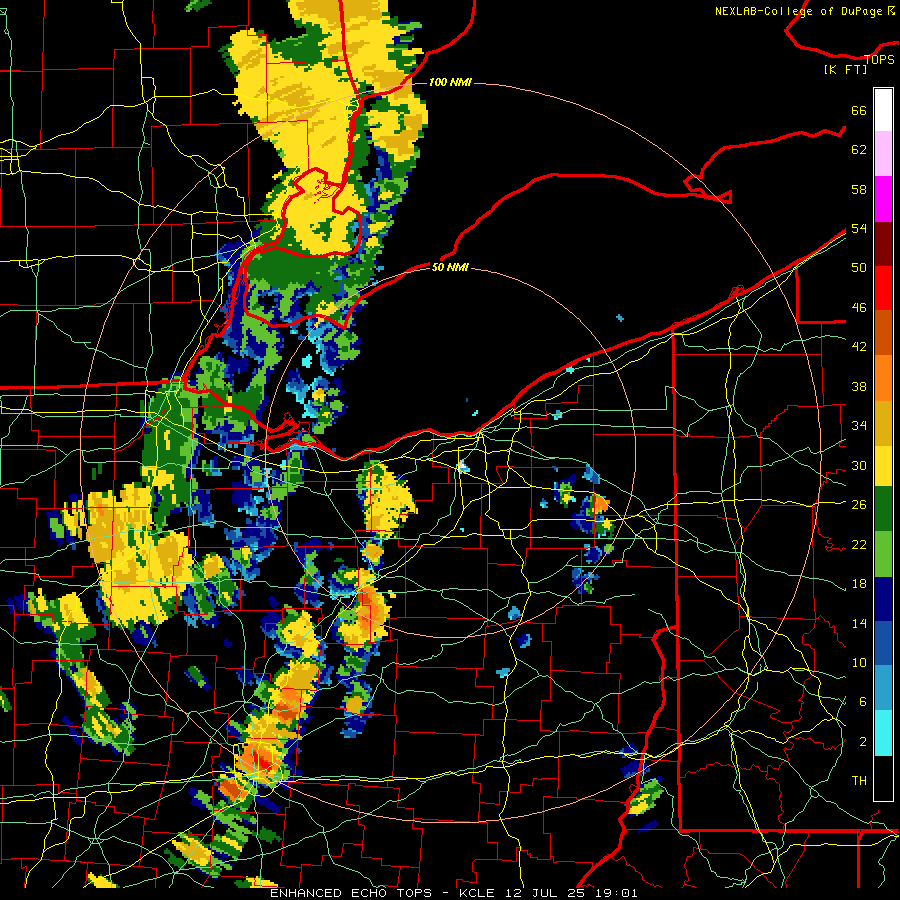Select the light pink legend swatch
900x900 pixels.
coord(883,154)
